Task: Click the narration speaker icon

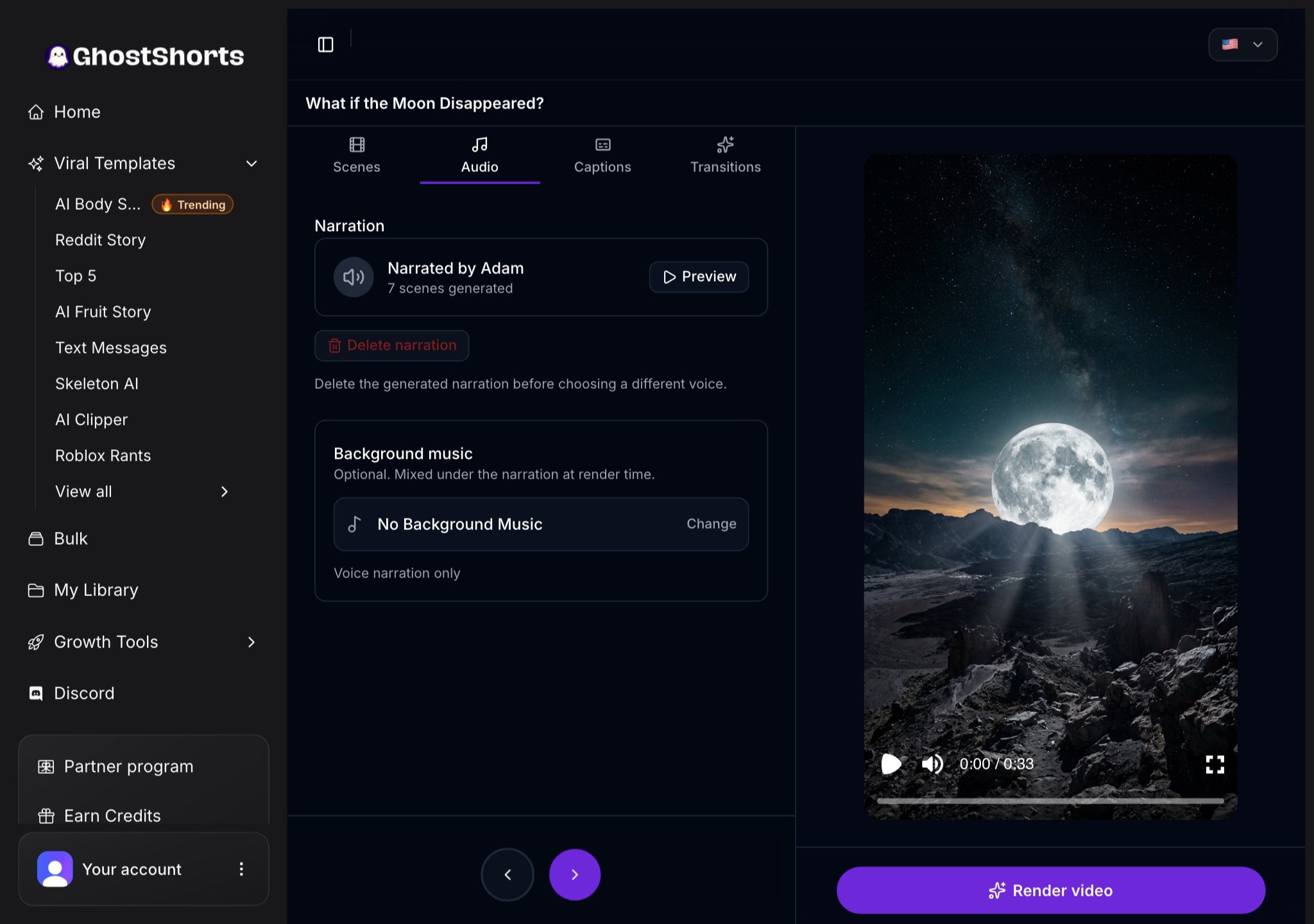Action: click(x=354, y=277)
